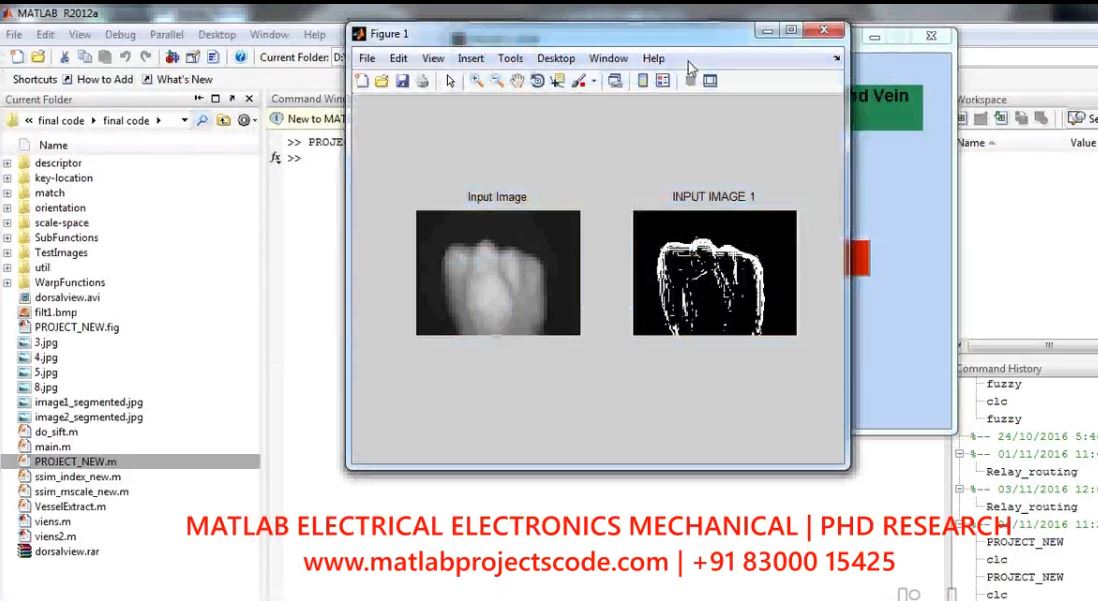Open the Current Folder path dropdown
Screen dimensions: 1098x601
pyautogui.click(x=184, y=121)
